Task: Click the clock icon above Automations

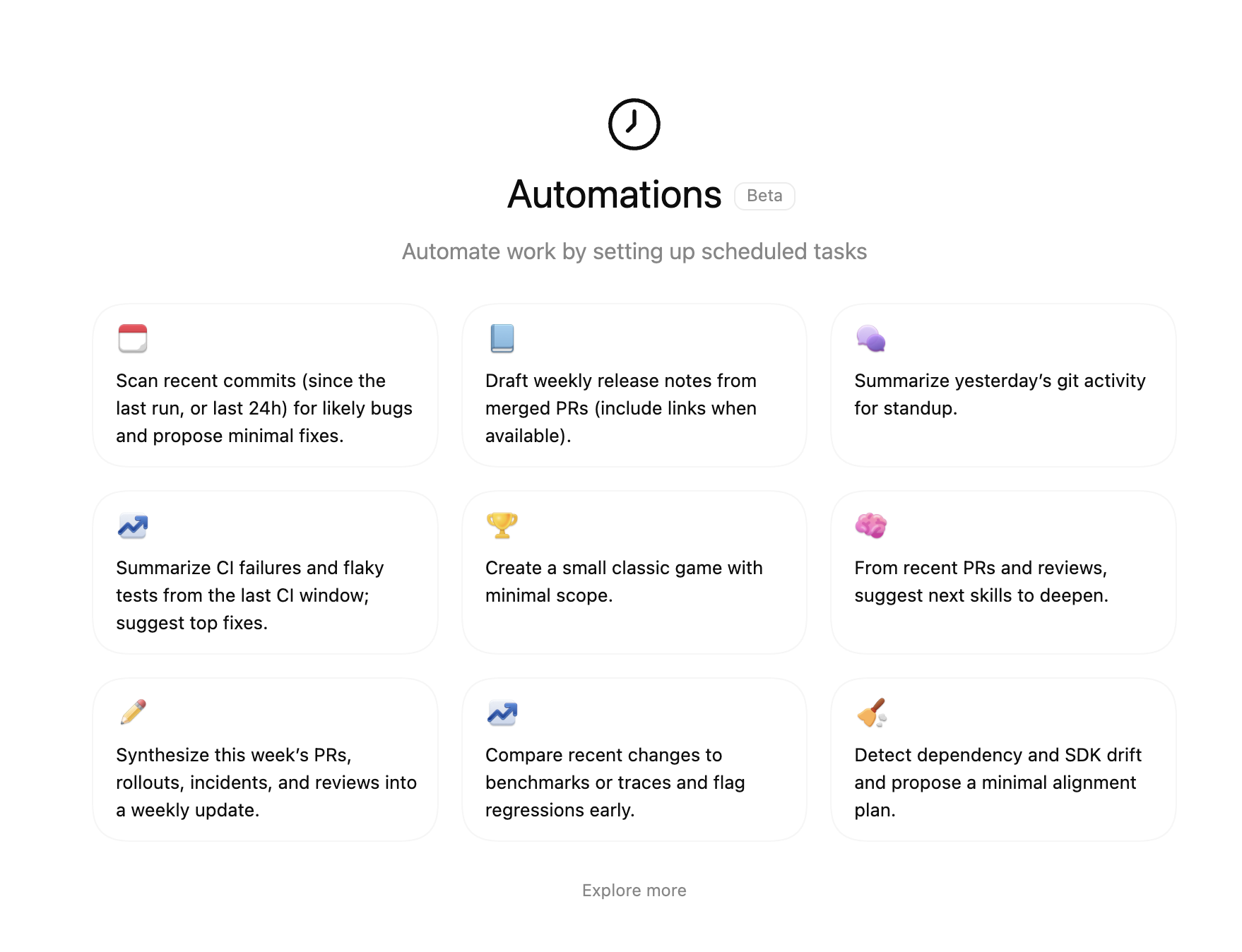Action: (x=634, y=124)
